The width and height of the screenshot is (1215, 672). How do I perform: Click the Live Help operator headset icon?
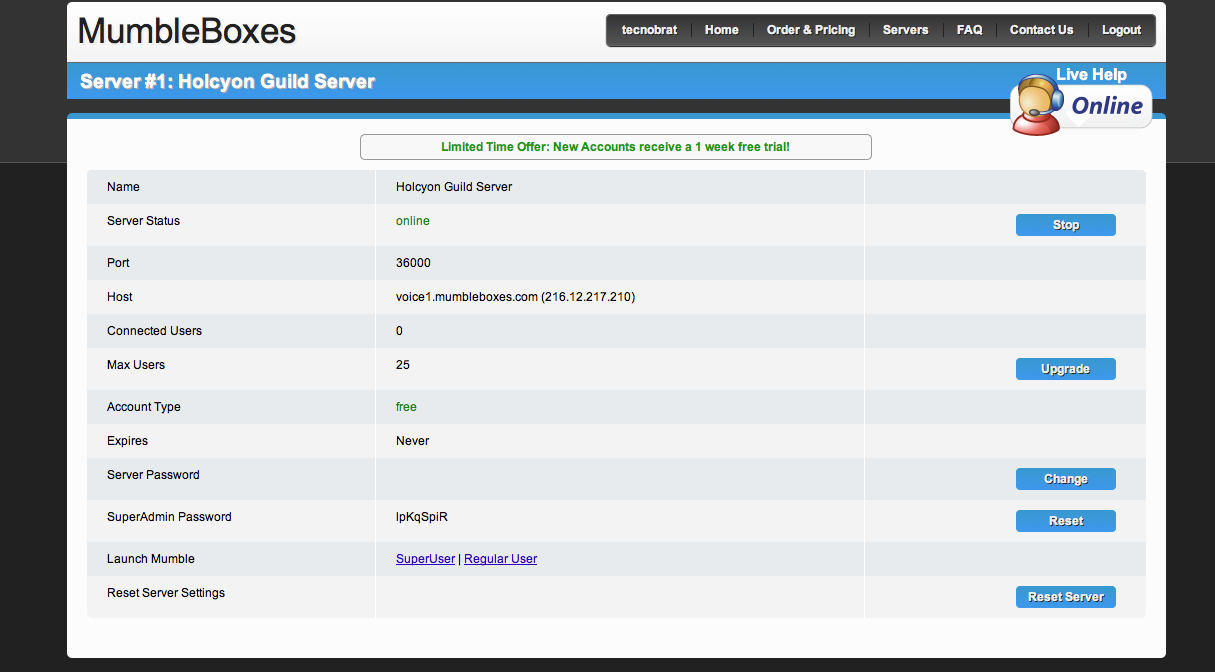pos(1036,106)
